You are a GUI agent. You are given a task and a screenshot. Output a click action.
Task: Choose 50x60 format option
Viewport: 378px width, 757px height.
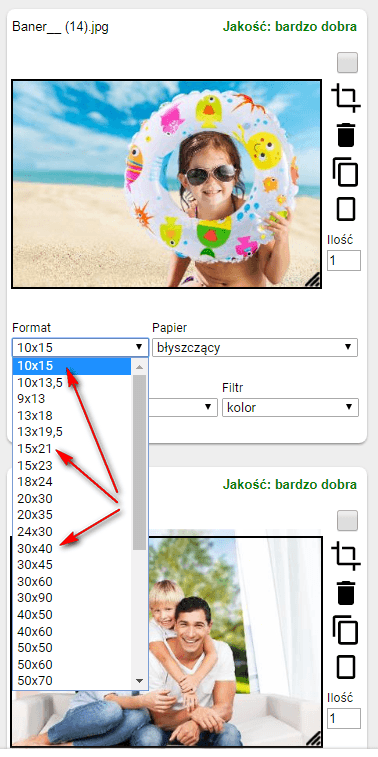click(x=72, y=664)
